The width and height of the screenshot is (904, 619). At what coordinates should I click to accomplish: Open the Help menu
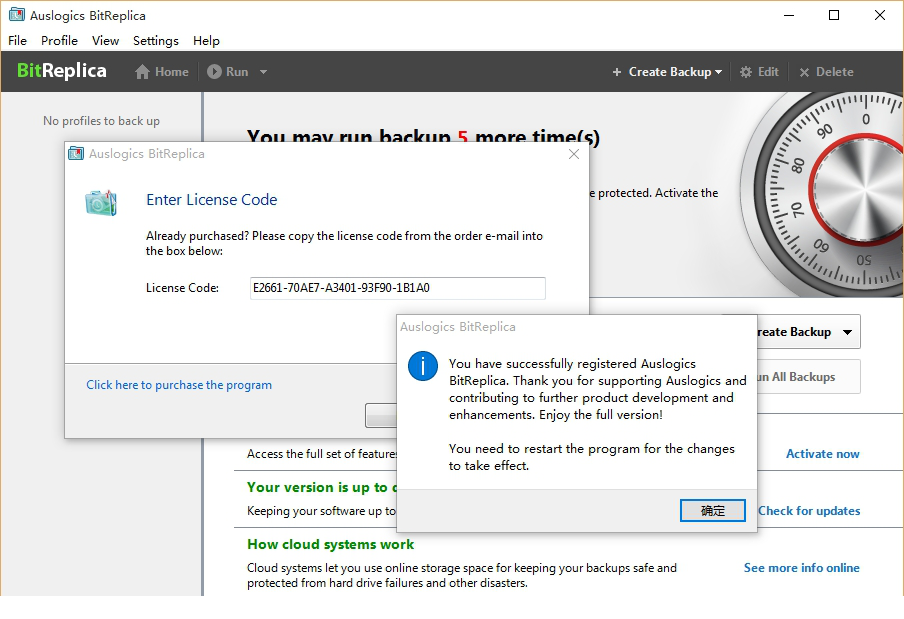coord(206,41)
